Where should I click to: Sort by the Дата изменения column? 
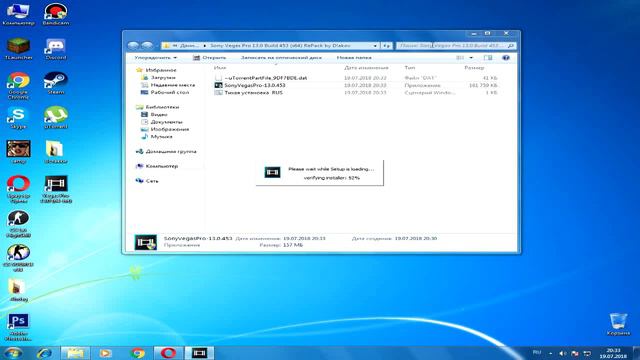[366, 68]
